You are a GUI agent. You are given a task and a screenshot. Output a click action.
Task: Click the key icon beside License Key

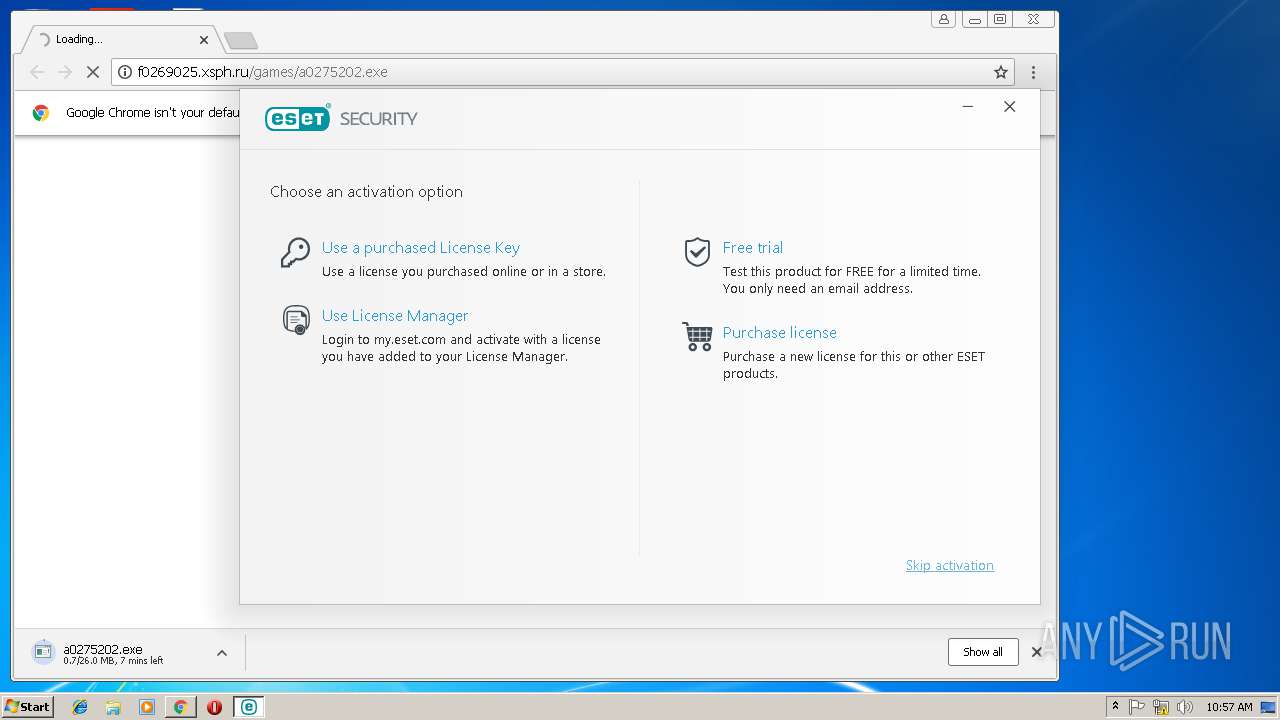point(295,253)
